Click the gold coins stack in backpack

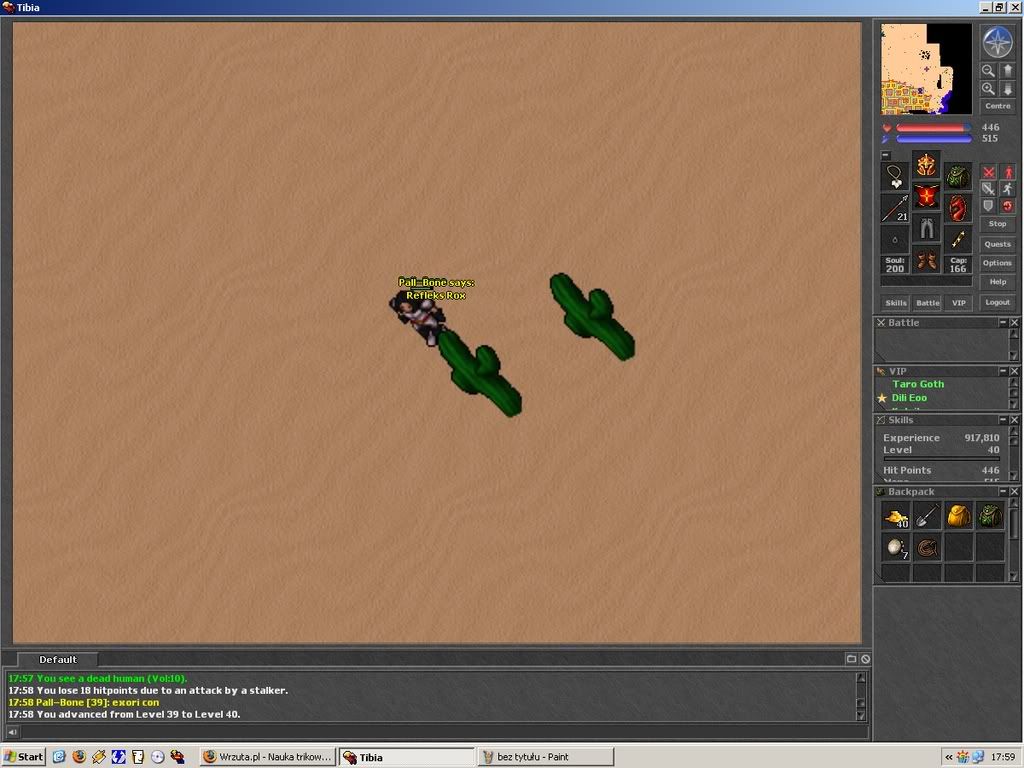[x=895, y=517]
